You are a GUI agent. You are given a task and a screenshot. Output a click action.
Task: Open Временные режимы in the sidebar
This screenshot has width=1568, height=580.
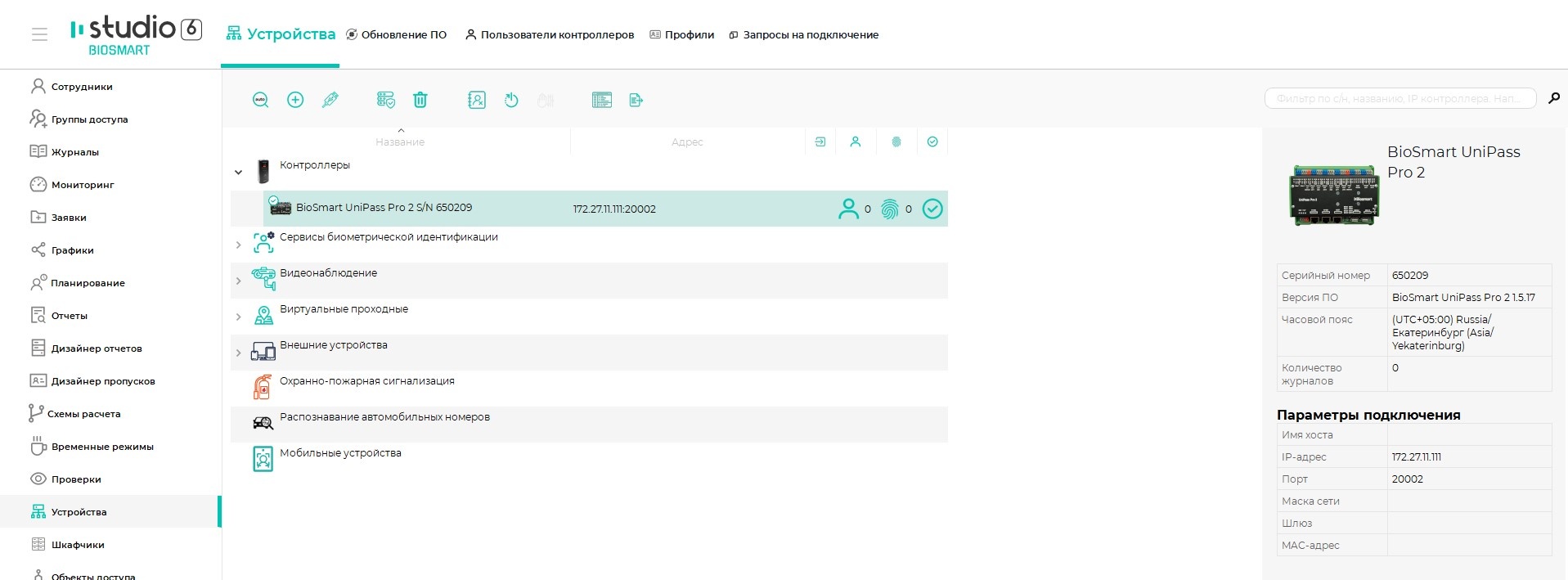point(110,446)
